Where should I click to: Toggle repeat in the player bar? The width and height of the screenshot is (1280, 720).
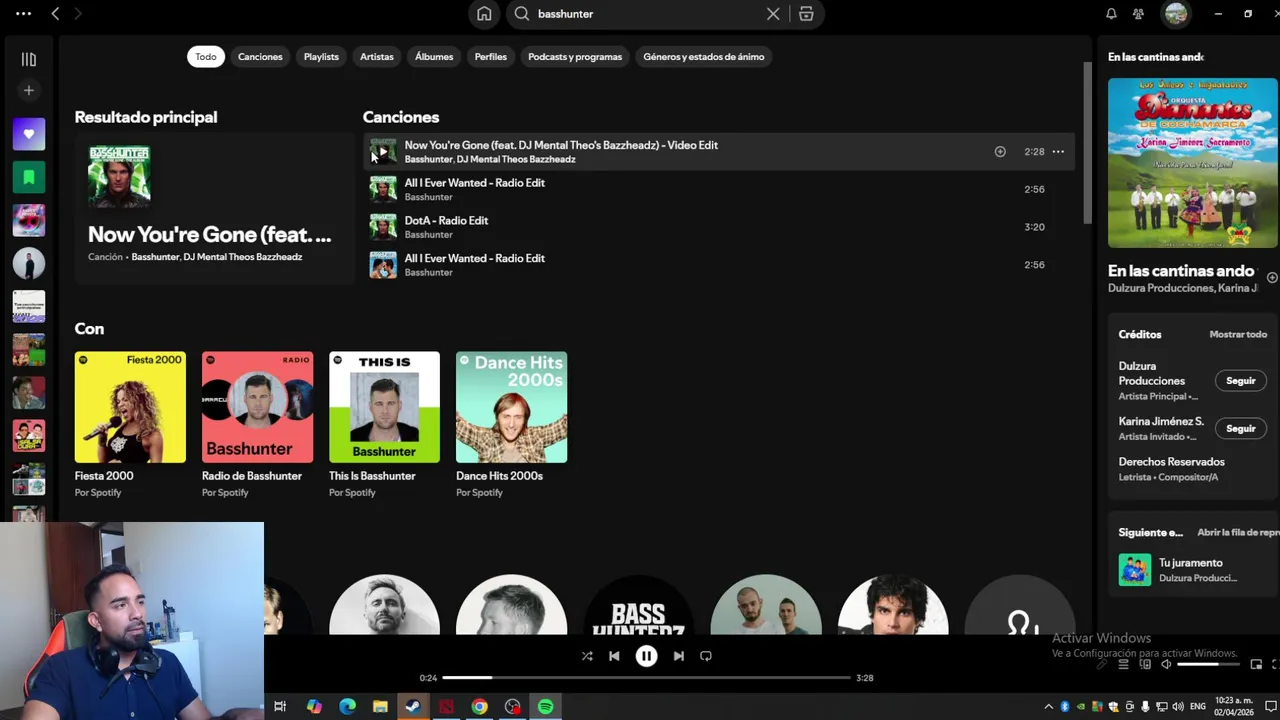click(x=706, y=656)
